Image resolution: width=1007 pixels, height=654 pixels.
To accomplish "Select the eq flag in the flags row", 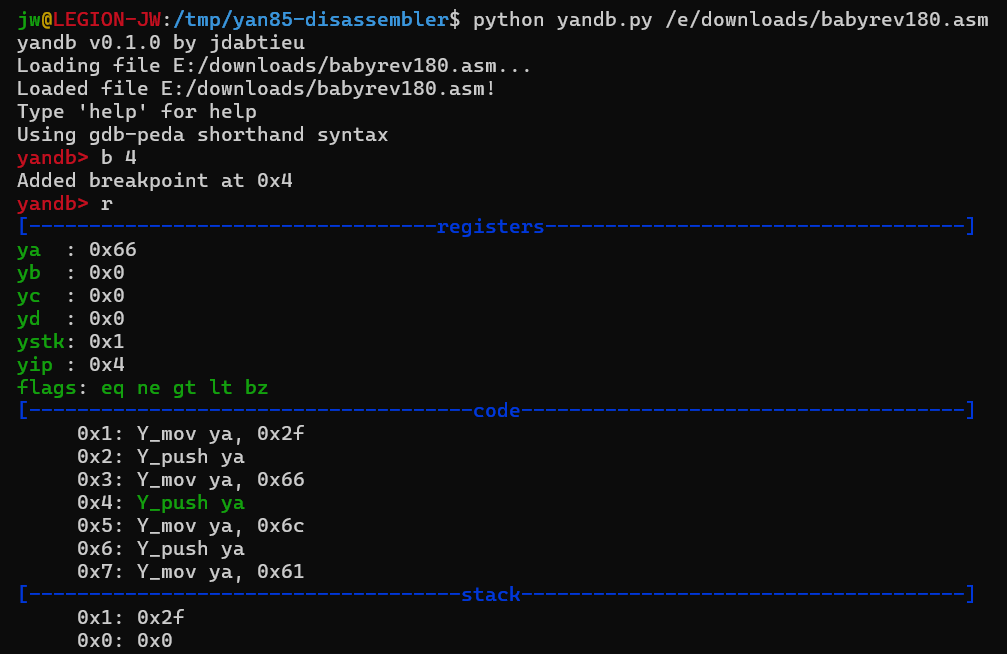I will point(113,387).
